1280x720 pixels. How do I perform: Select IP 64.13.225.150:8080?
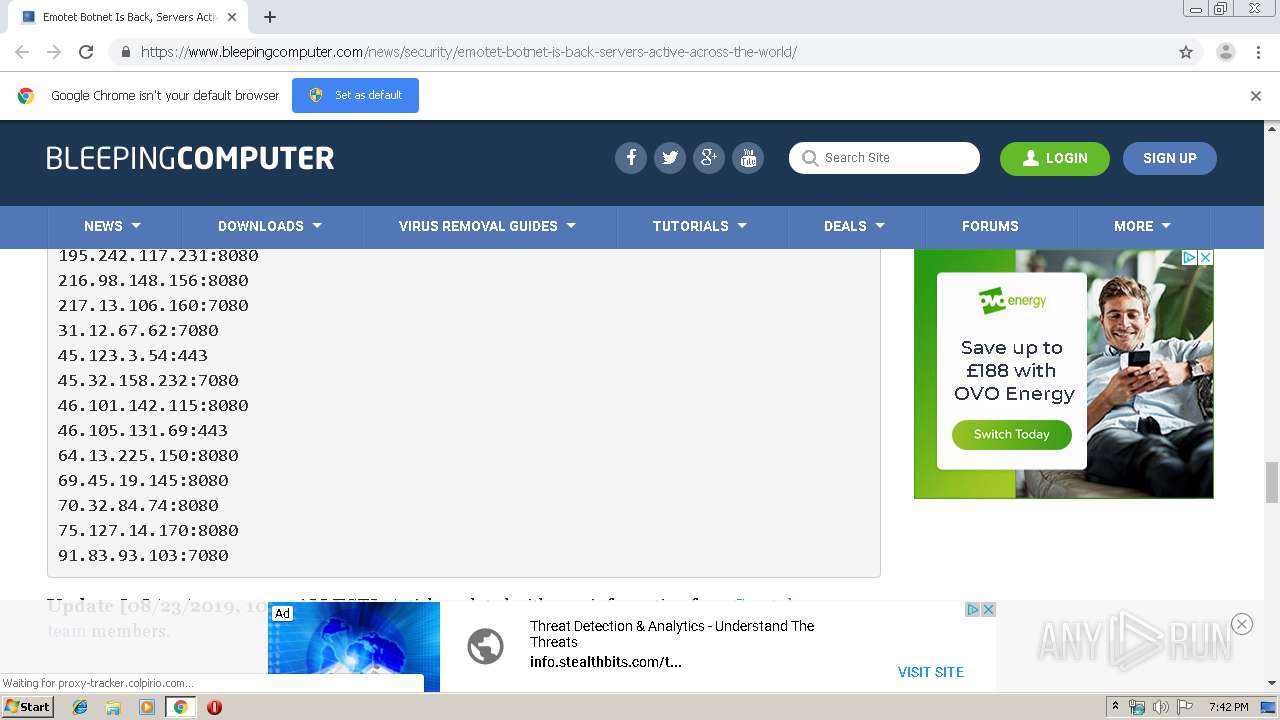[x=148, y=456]
